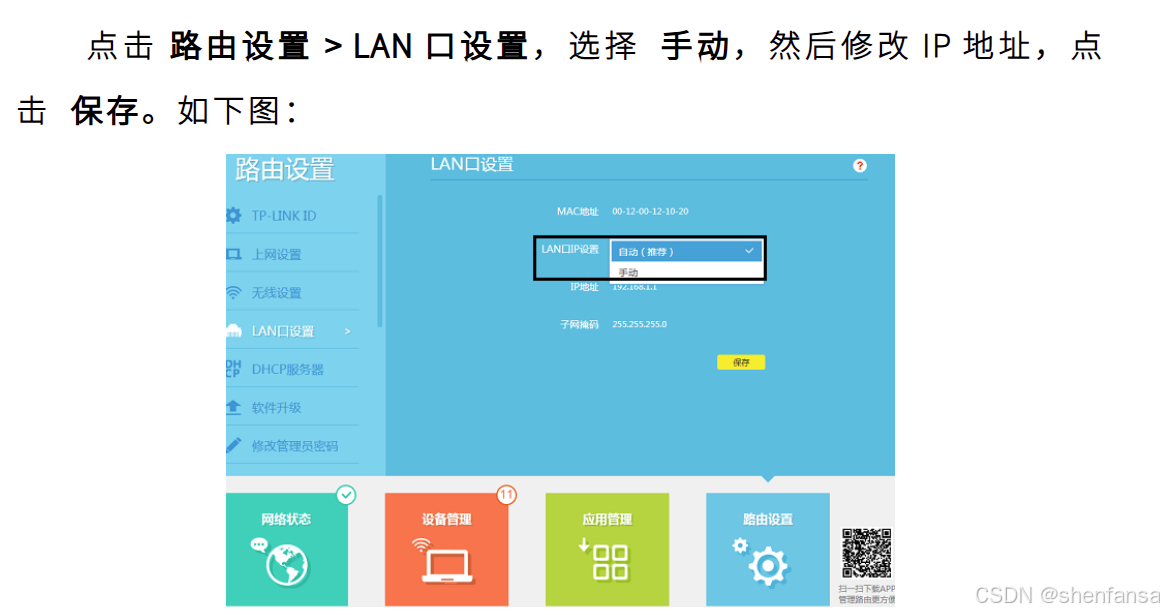Click the 软件升级 upload icon

tap(234, 407)
